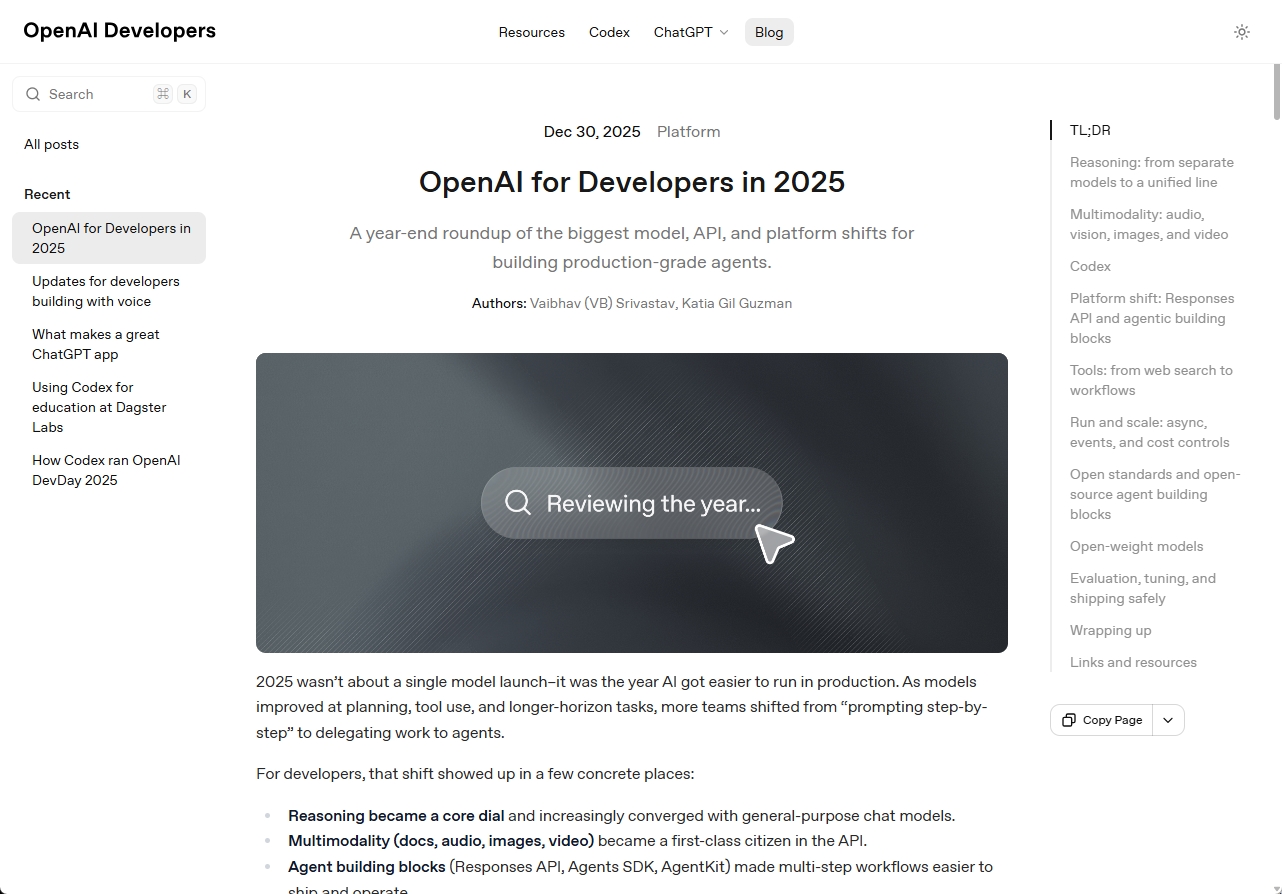Jump to Codex section in table of contents
The width and height of the screenshot is (1282, 894).
pos(1090,266)
